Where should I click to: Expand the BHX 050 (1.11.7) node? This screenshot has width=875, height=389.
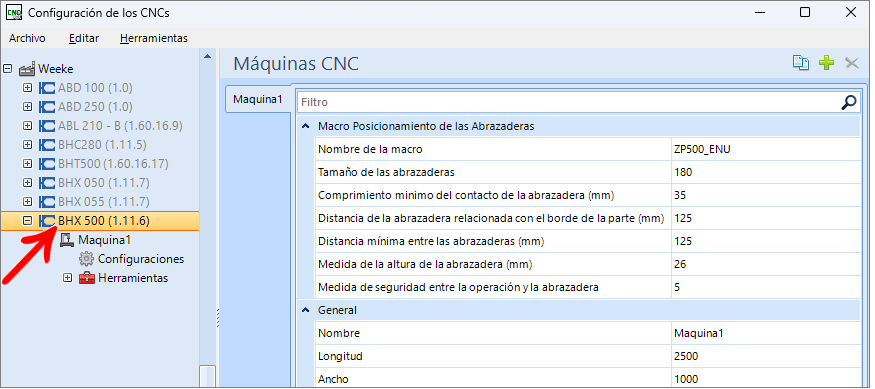click(27, 183)
